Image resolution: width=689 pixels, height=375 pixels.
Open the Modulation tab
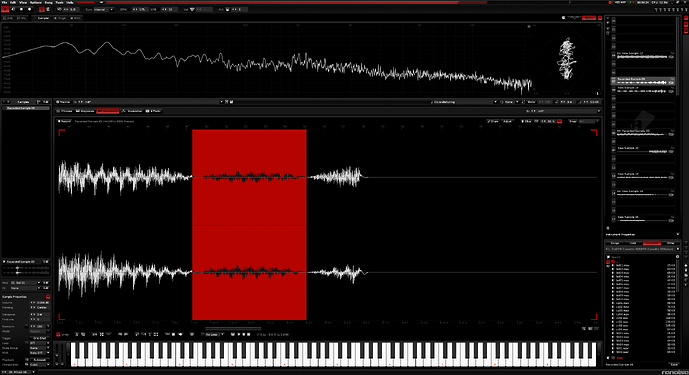coord(132,111)
